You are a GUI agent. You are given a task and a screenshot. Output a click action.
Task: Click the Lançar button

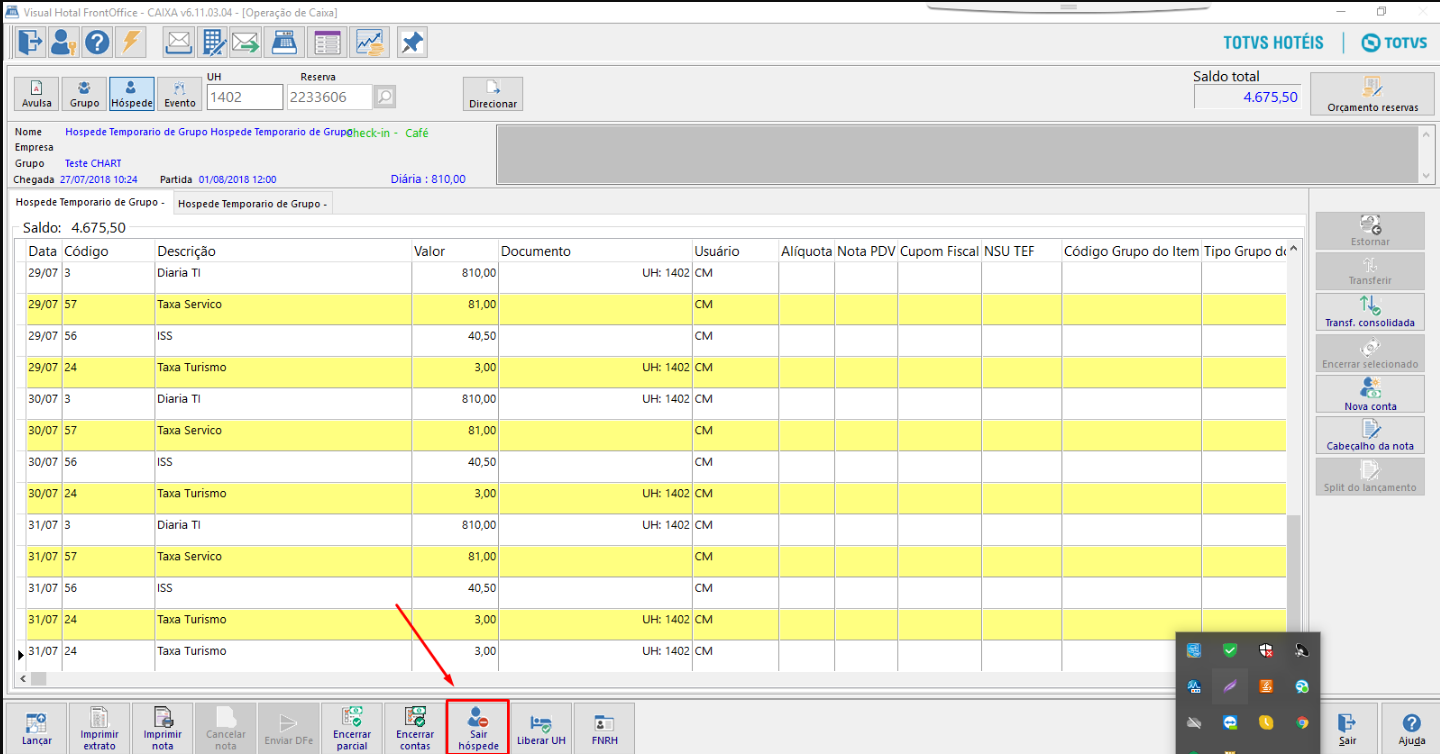coord(37,728)
